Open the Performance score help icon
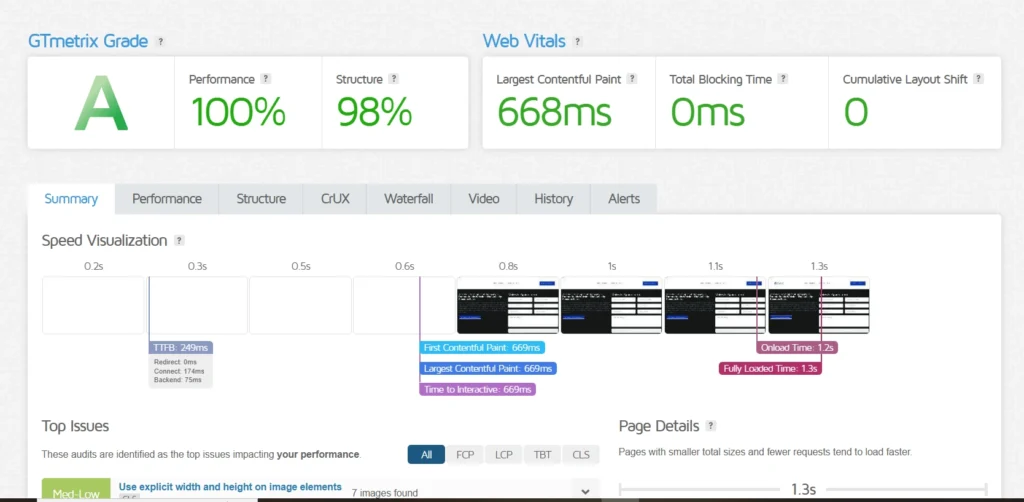 coord(265,79)
